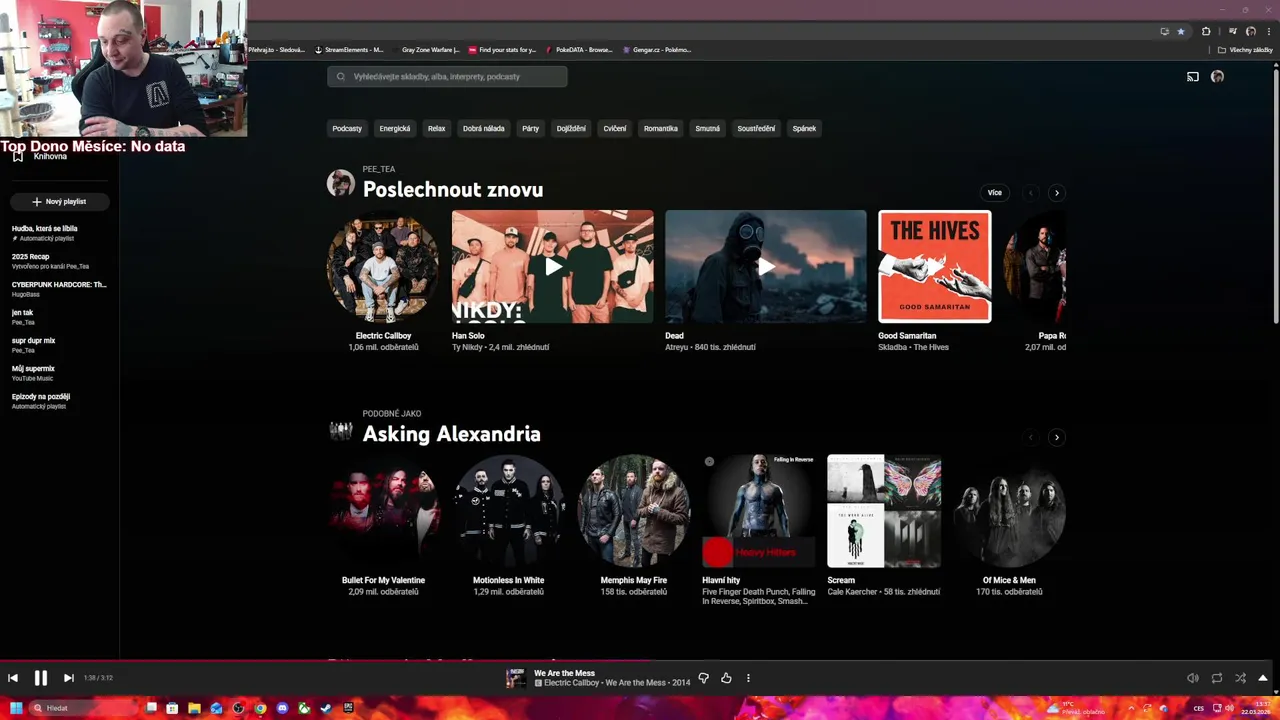Screen dimensions: 1280x720
Task: Open Steam from the taskbar
Action: coord(326,708)
